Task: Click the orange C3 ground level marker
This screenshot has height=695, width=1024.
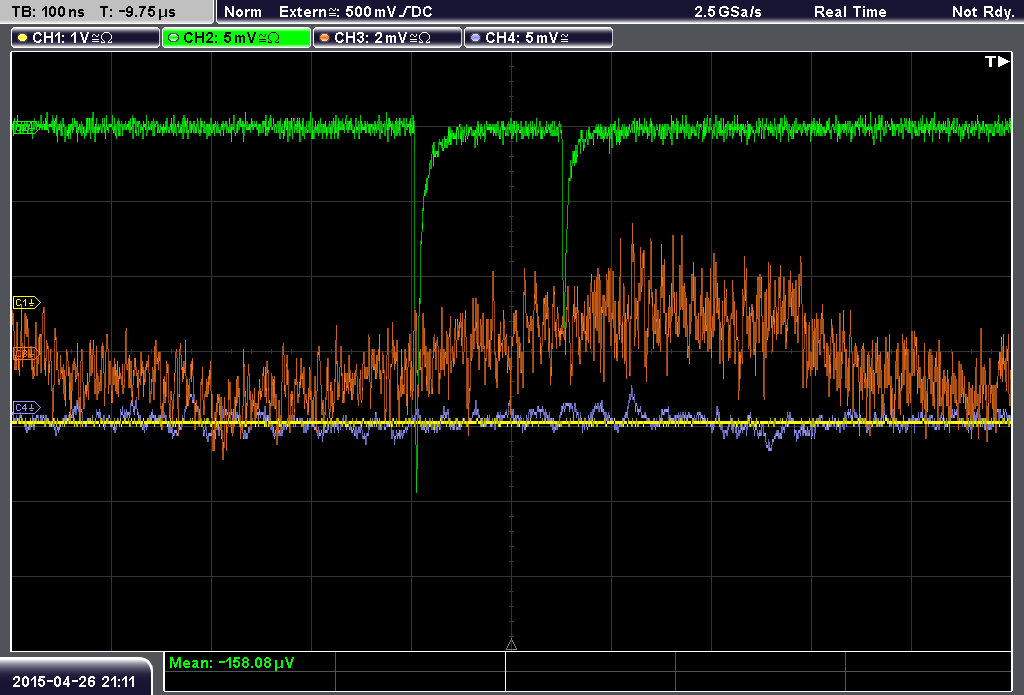Action: (26, 353)
